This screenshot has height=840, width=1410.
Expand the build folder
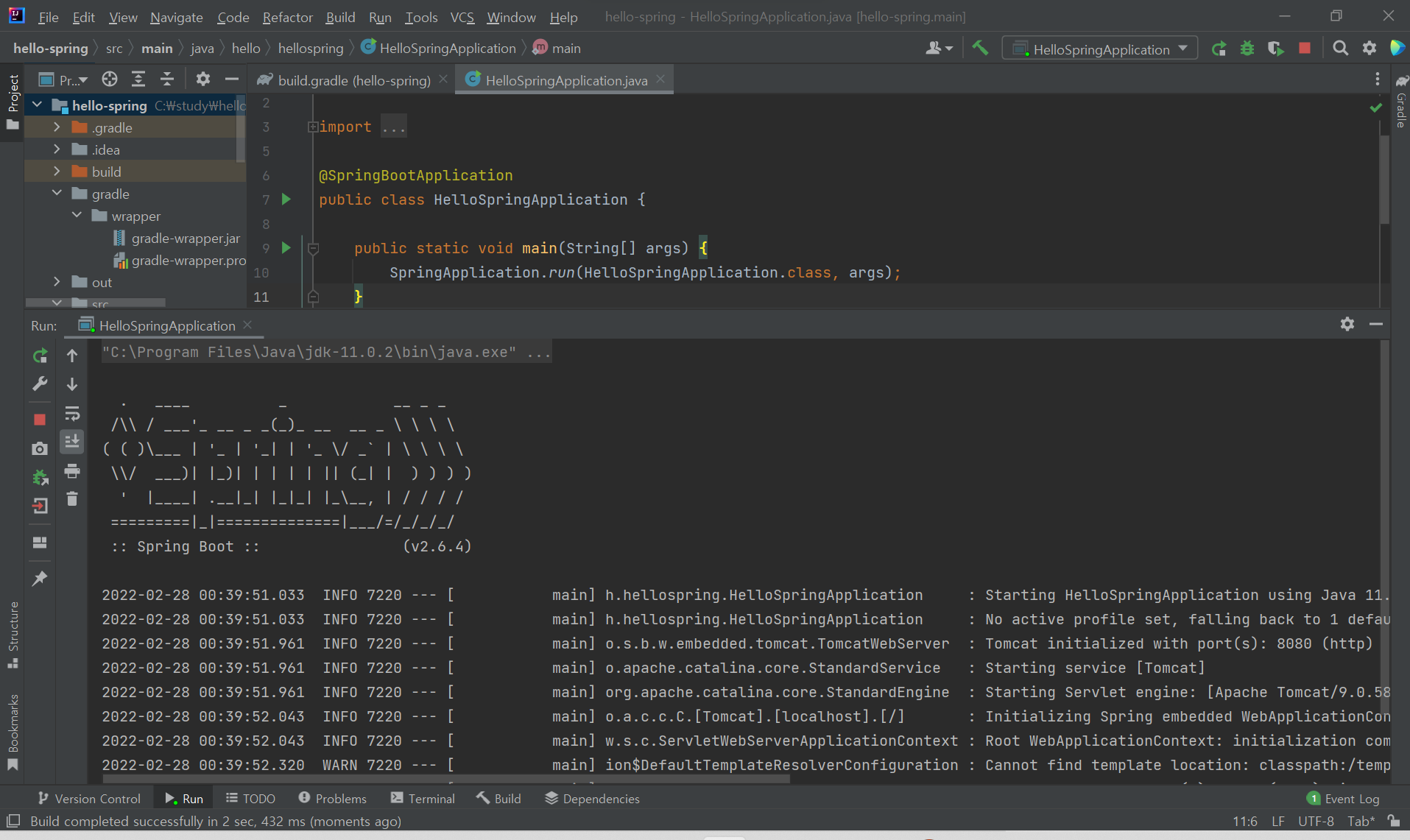click(x=57, y=172)
